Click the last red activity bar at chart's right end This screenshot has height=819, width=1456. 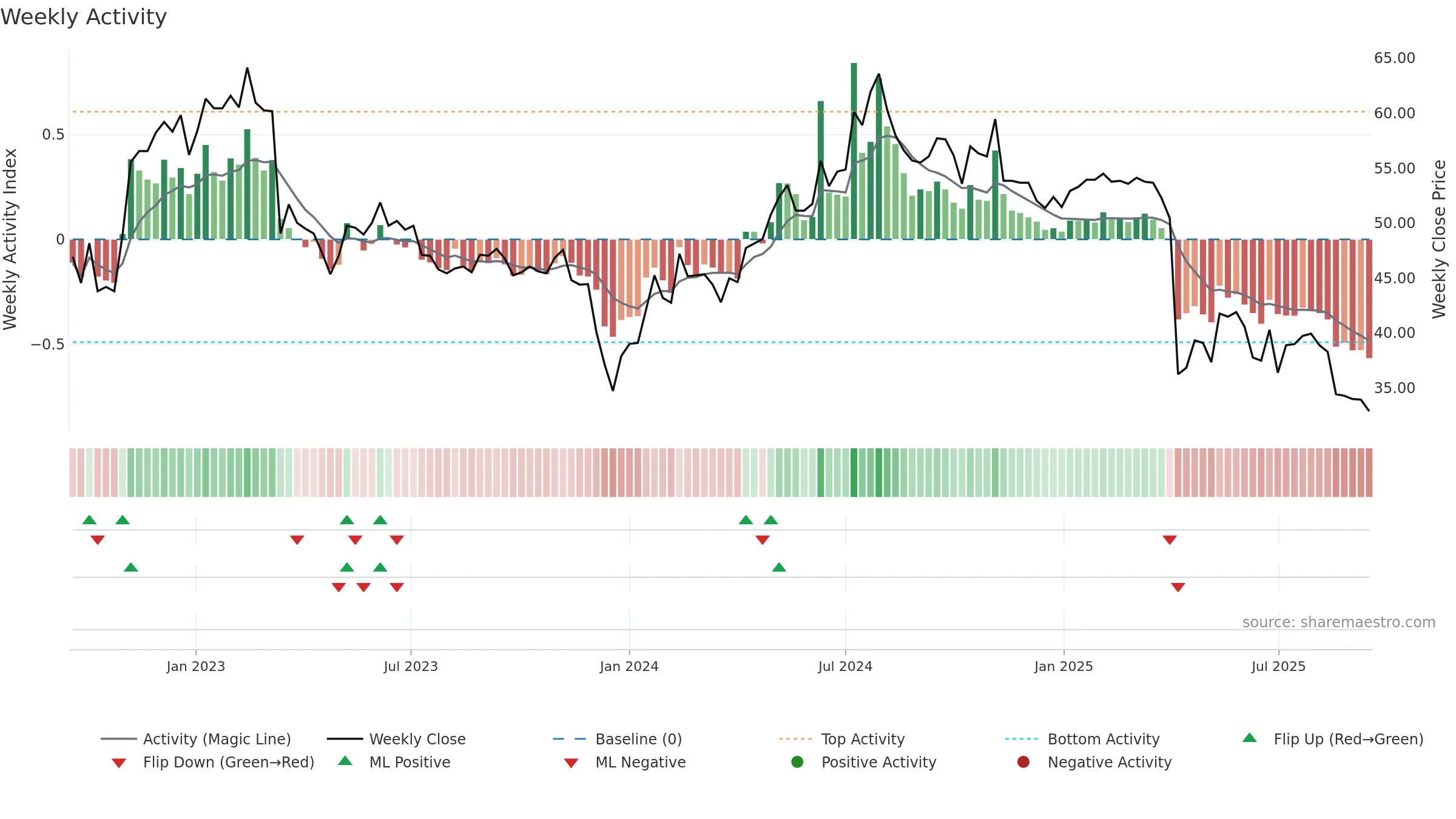pyautogui.click(x=1369, y=298)
